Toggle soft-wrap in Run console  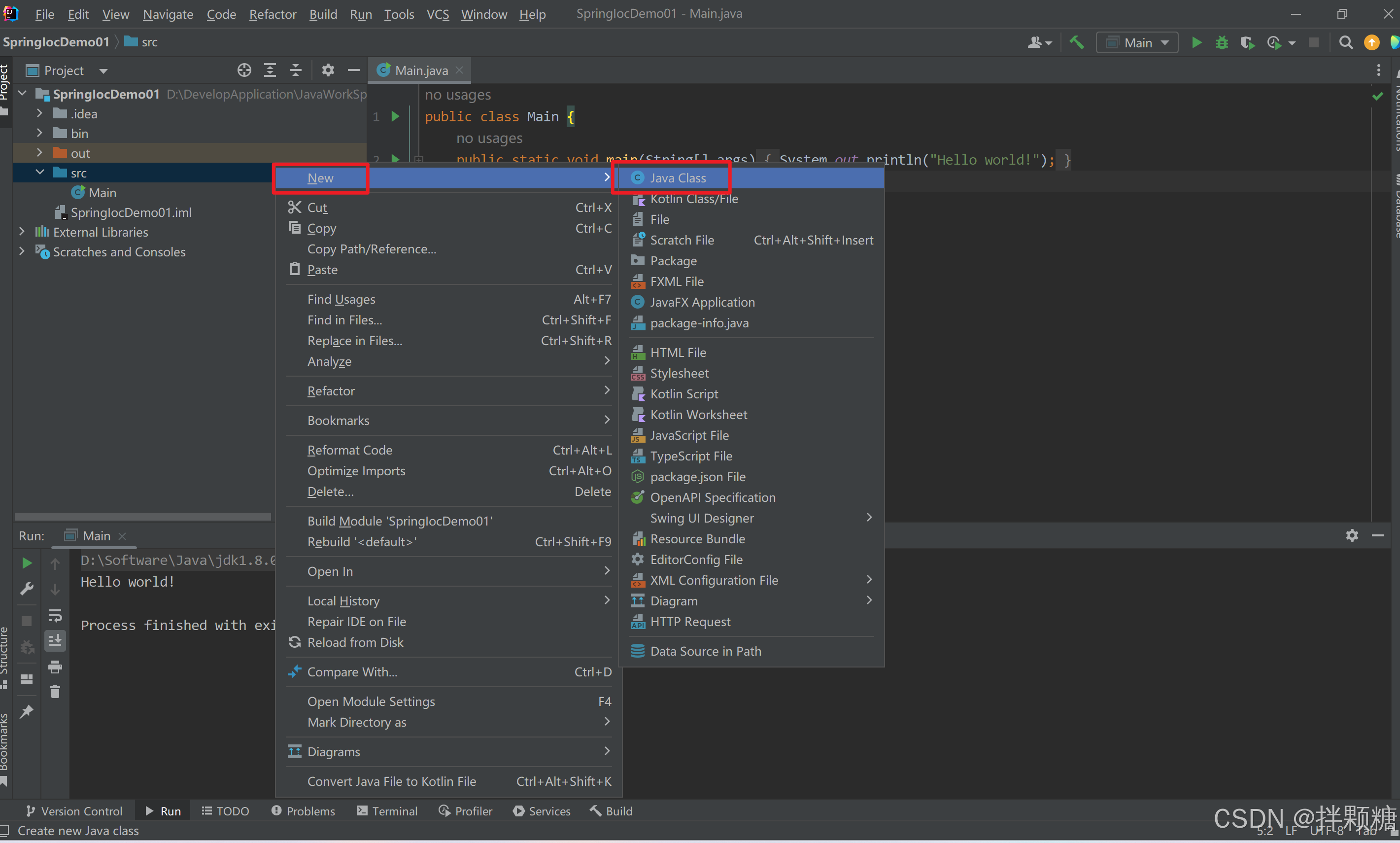pos(55,616)
